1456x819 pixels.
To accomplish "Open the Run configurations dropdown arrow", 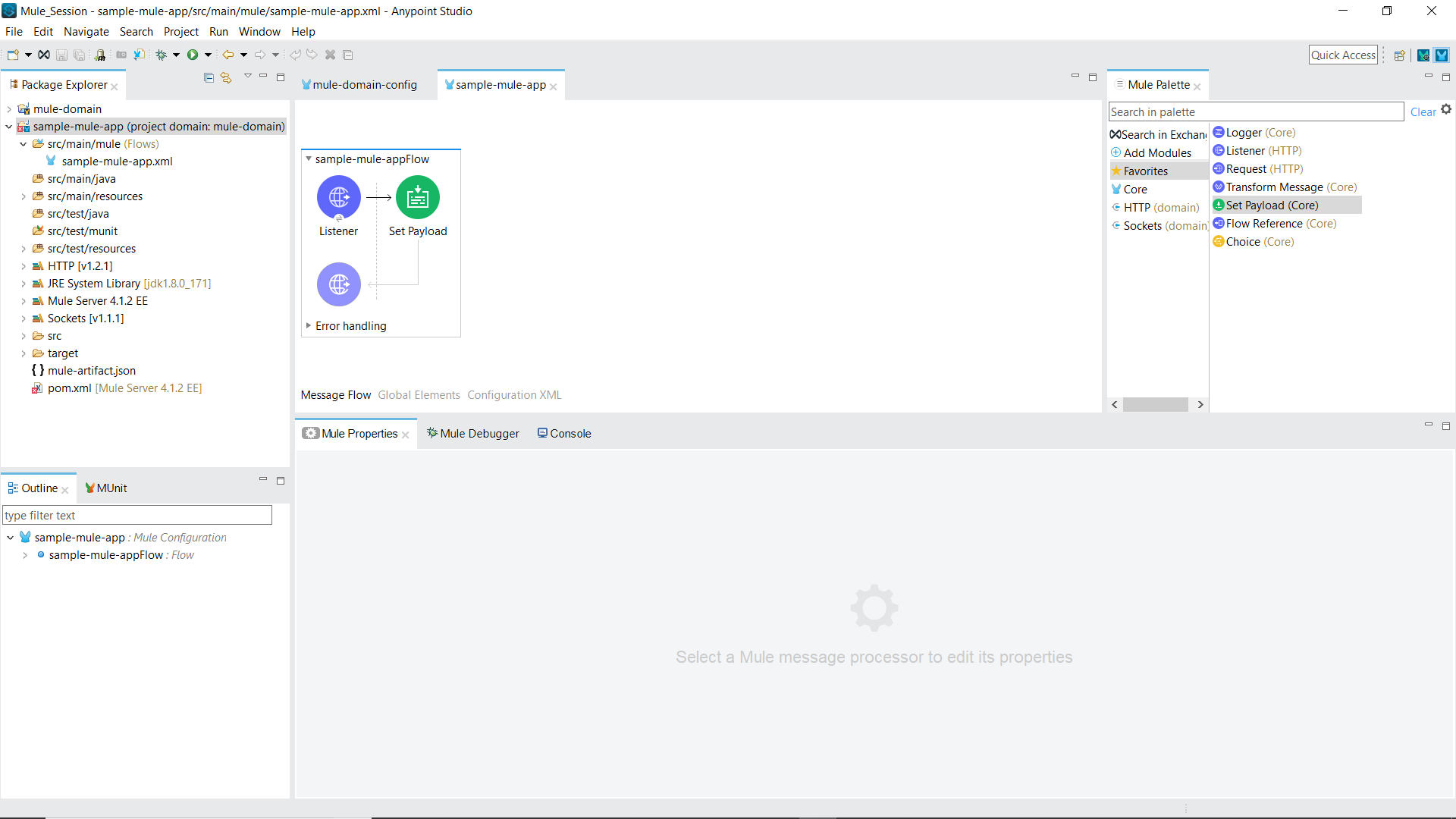I will [x=208, y=55].
